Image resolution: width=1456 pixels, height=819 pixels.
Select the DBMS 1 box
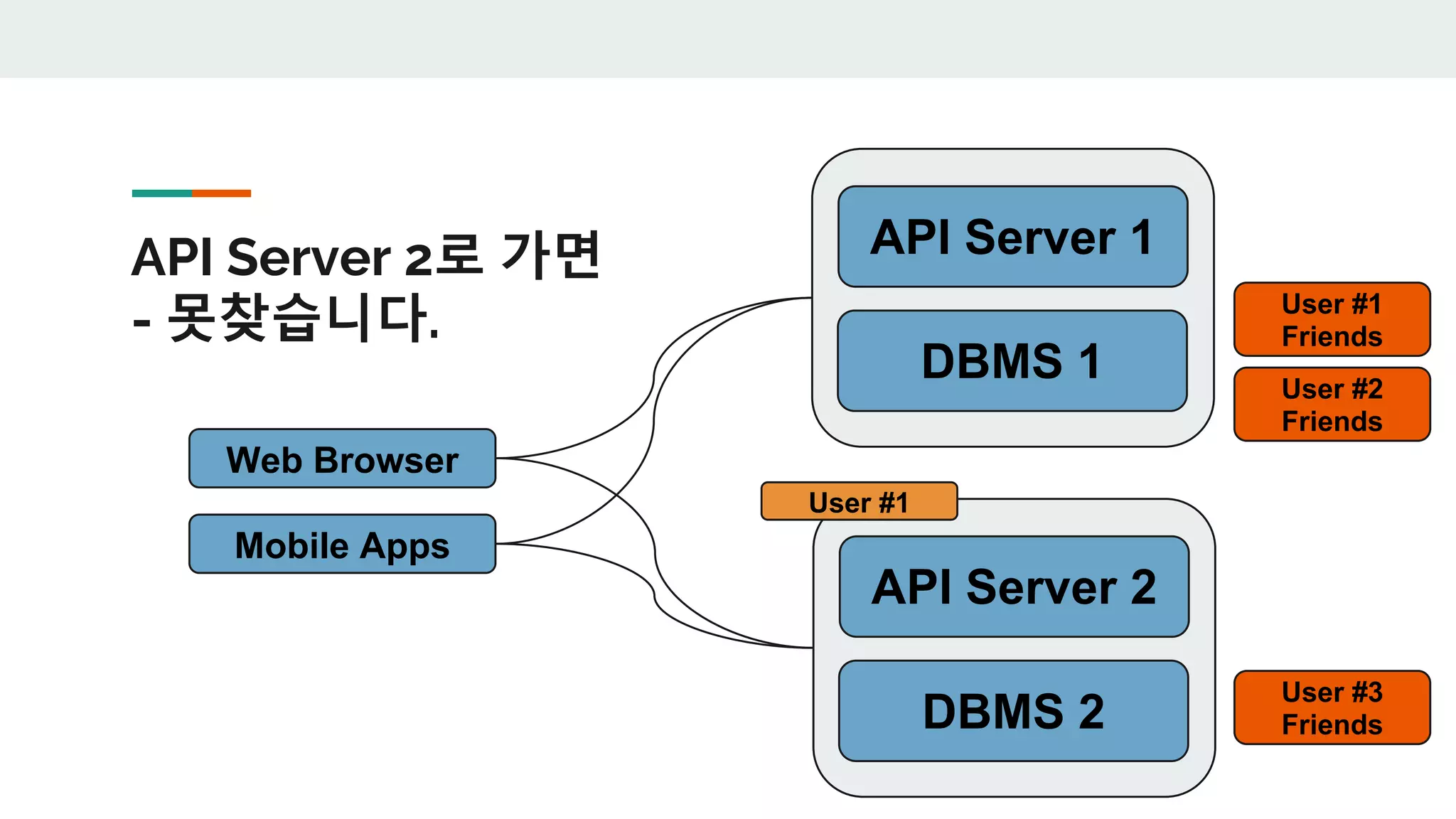(1012, 361)
